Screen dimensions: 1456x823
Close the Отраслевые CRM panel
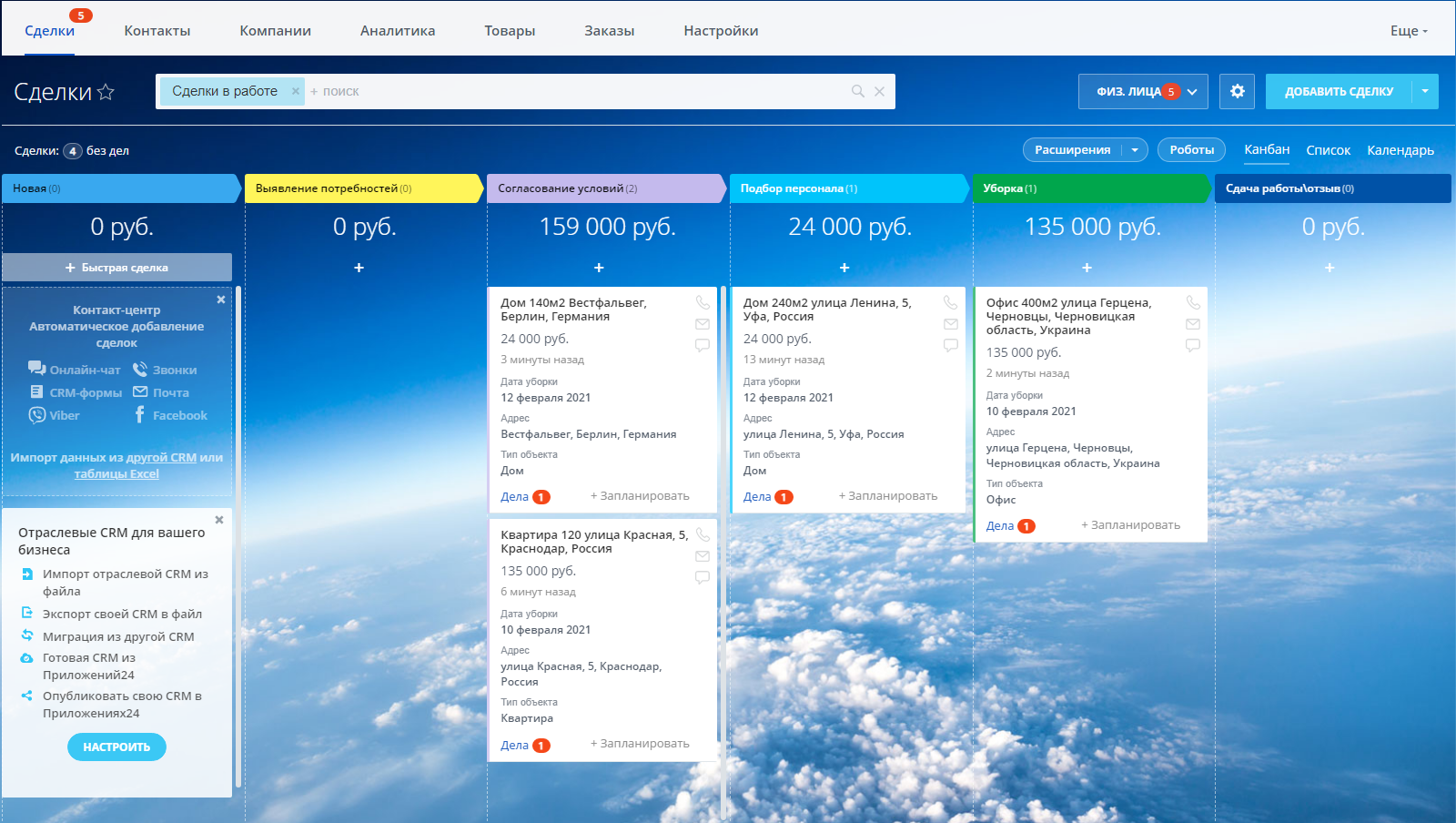click(x=219, y=520)
